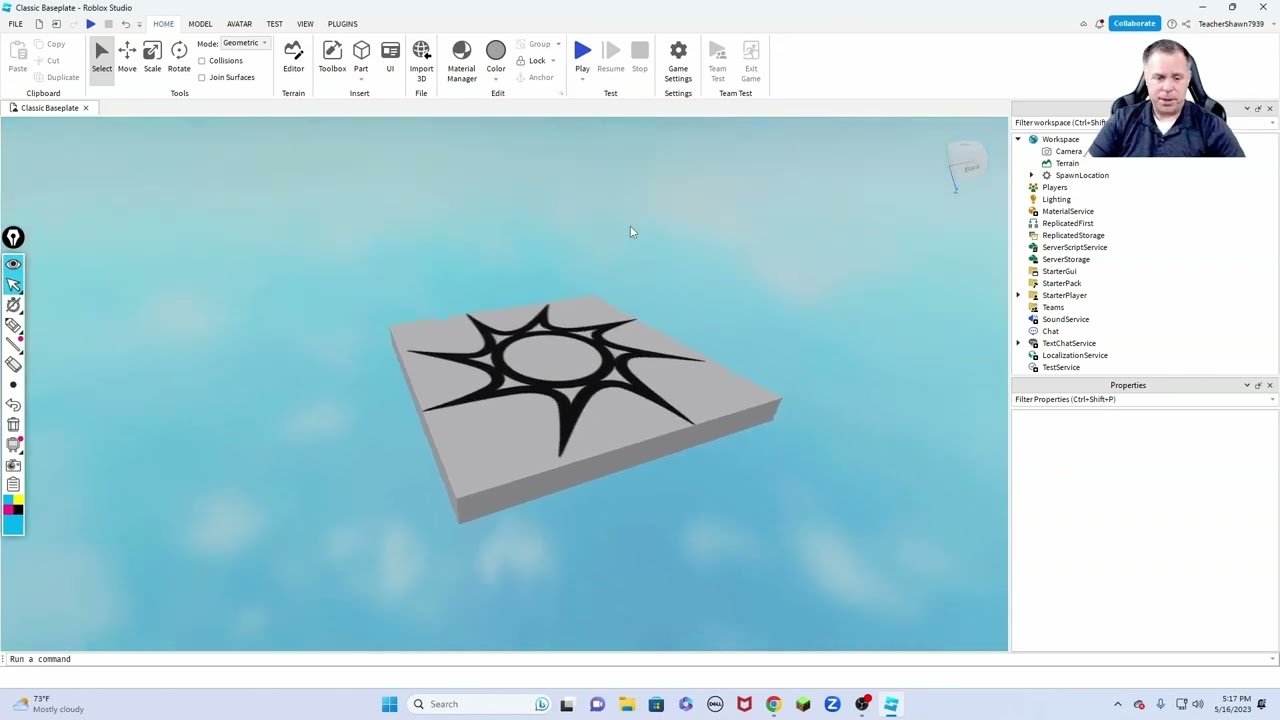Choose the line drawing tool in annotation toolbar
This screenshot has height=720, width=1280.
pos(13,345)
